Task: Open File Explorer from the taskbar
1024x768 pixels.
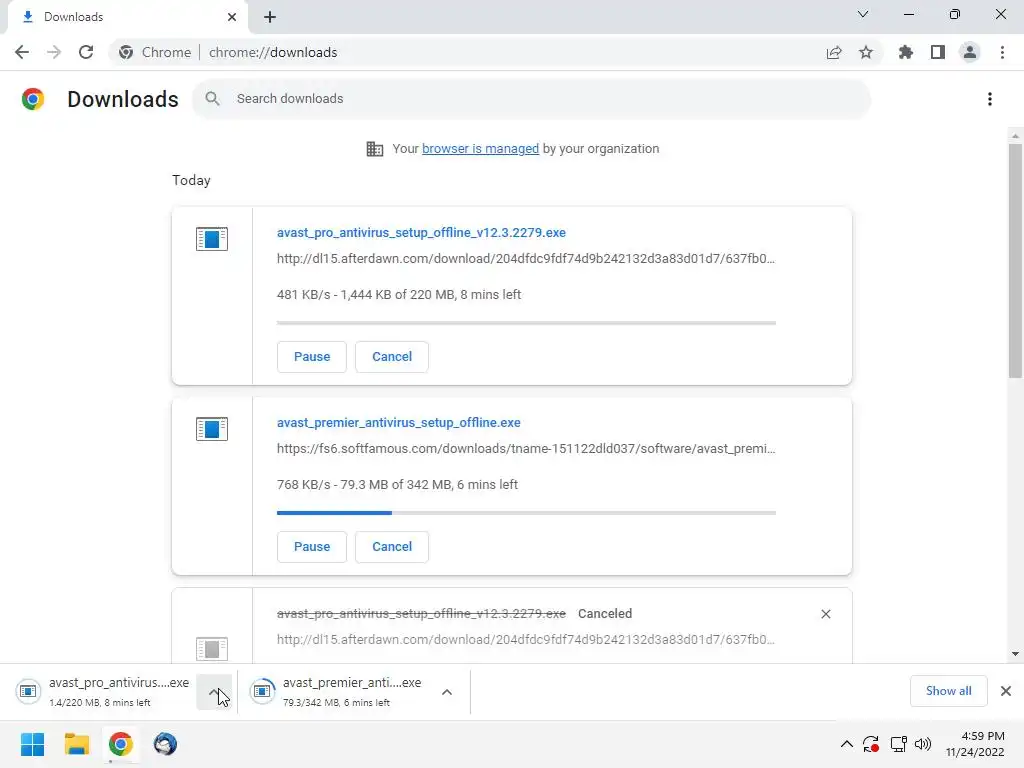Action: (x=76, y=744)
